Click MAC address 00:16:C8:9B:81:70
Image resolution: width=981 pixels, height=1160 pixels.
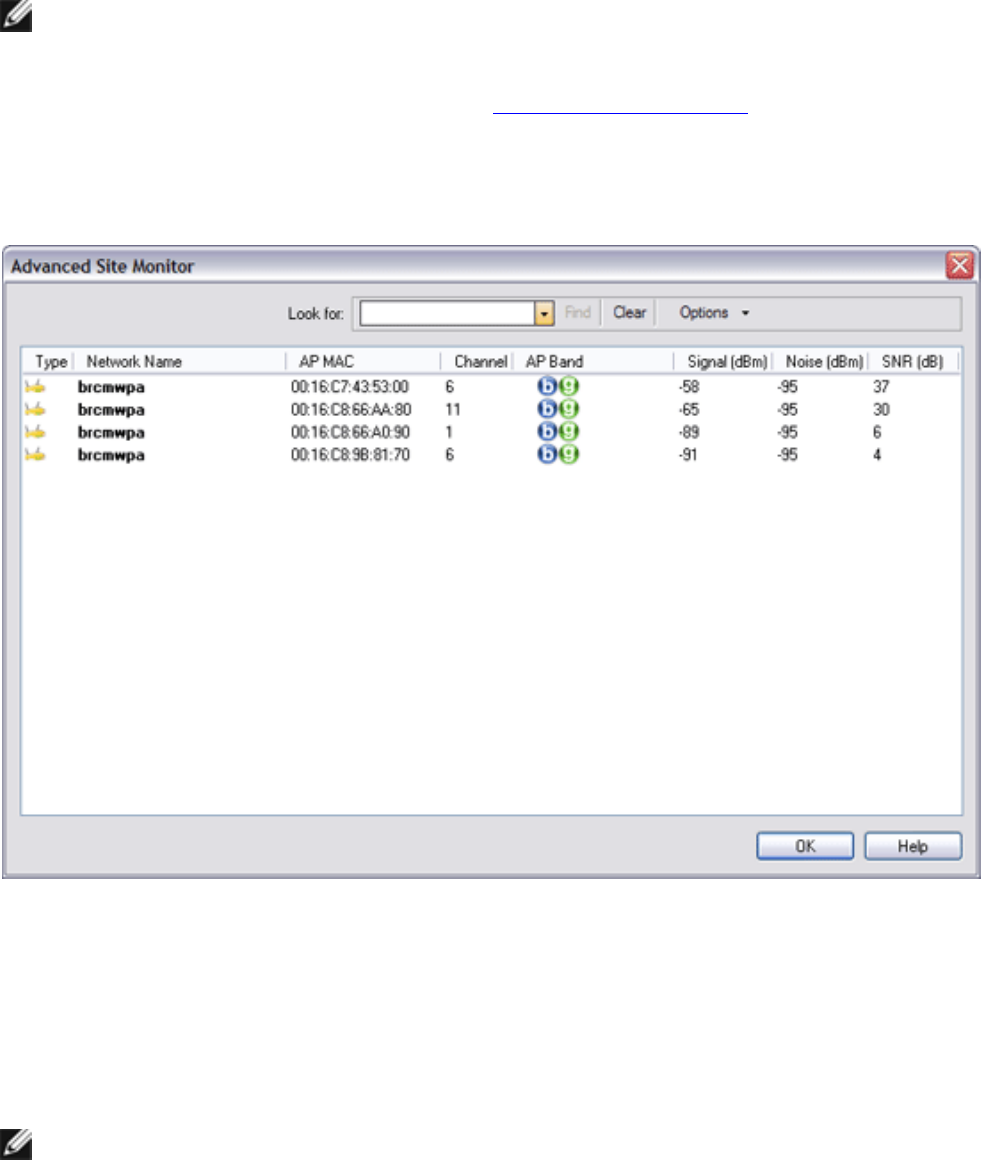click(x=350, y=455)
